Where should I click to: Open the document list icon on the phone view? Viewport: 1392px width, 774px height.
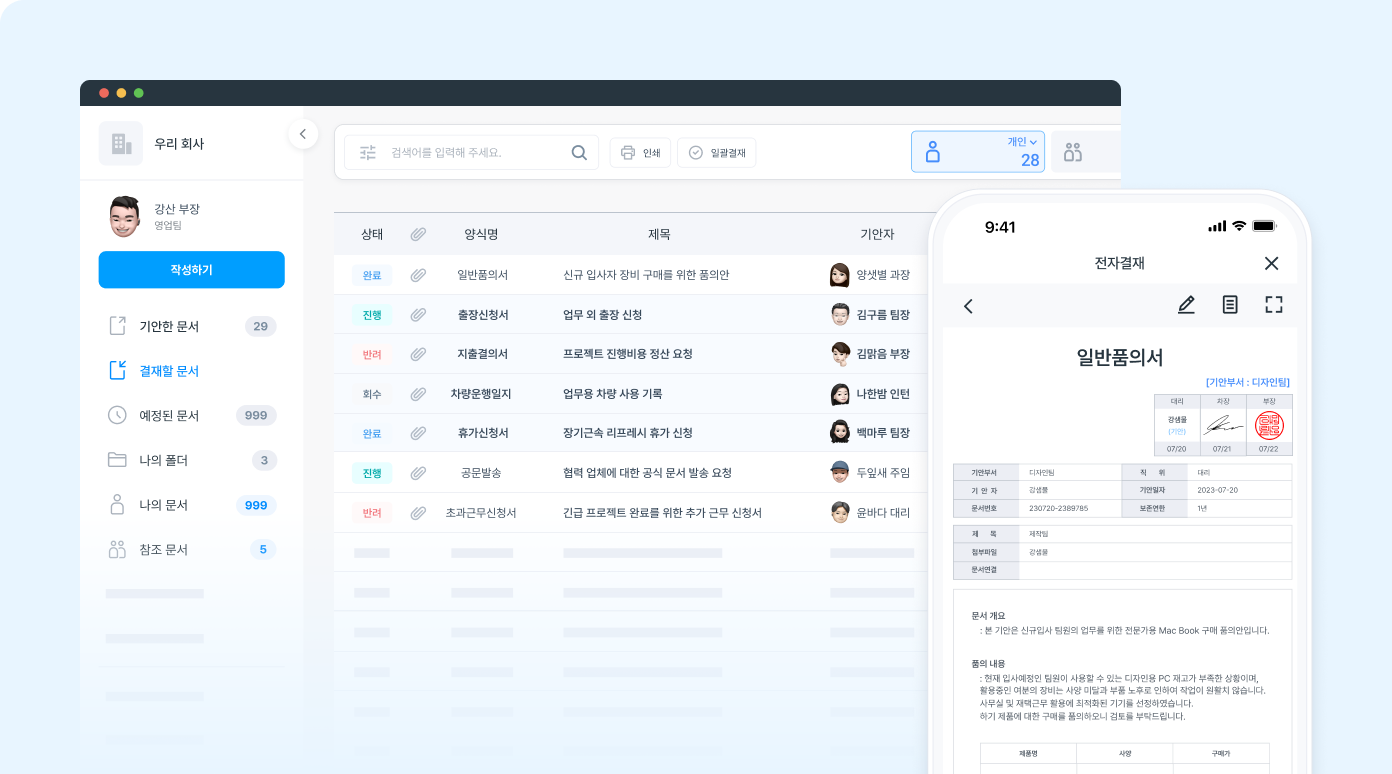[1230, 306]
